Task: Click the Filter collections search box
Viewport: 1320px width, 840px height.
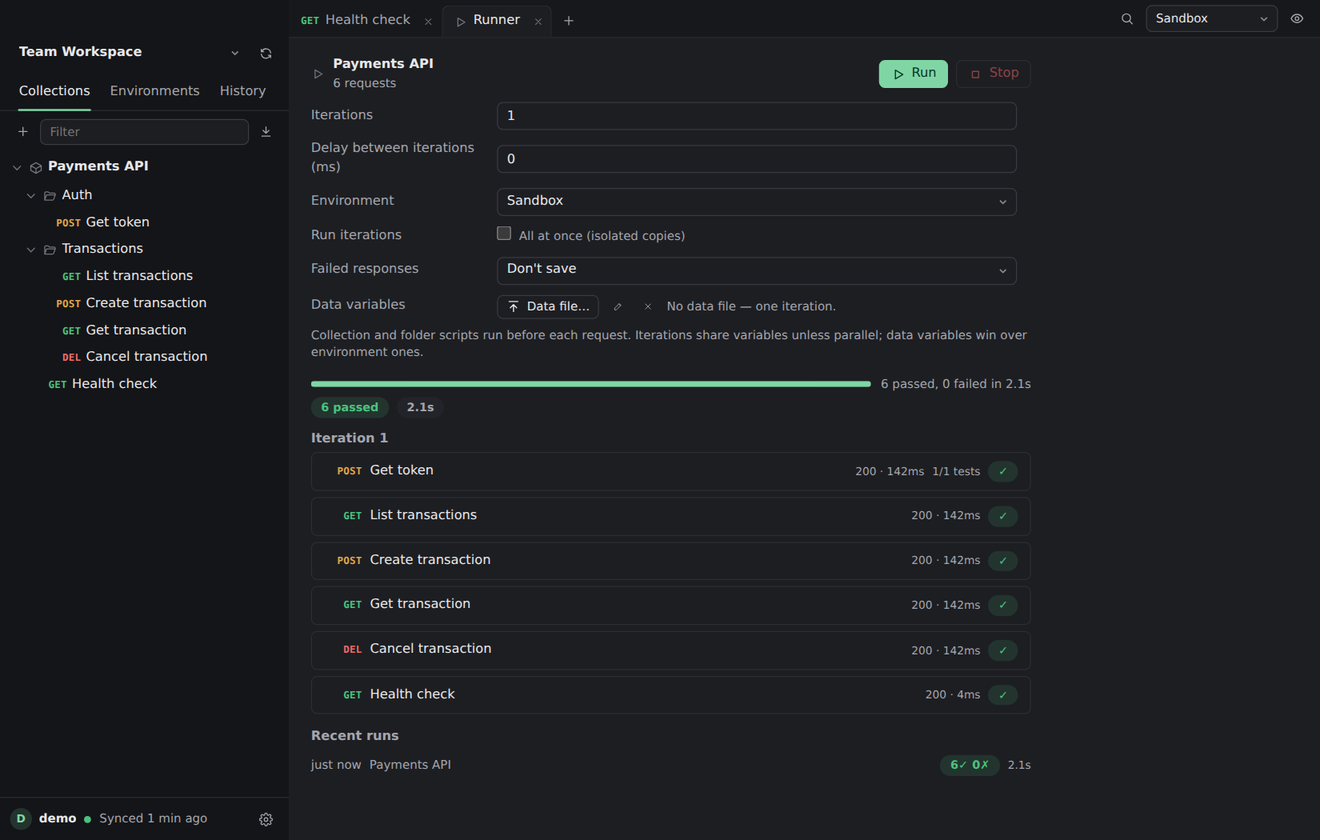Action: [x=144, y=132]
